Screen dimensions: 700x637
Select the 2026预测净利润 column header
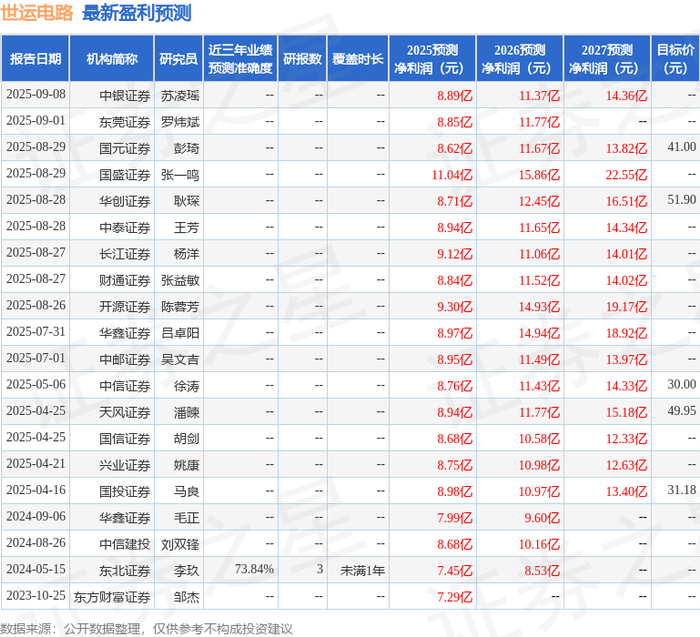point(519,59)
